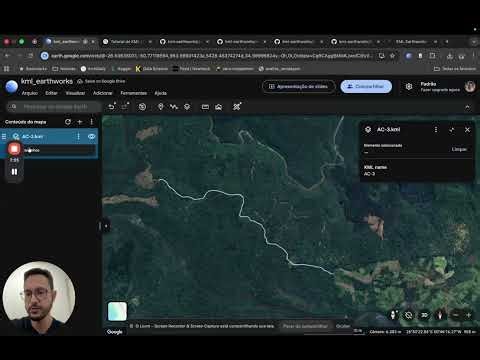Click the rotation/compass reset icon
The width and height of the screenshot is (480, 360).
point(409,315)
